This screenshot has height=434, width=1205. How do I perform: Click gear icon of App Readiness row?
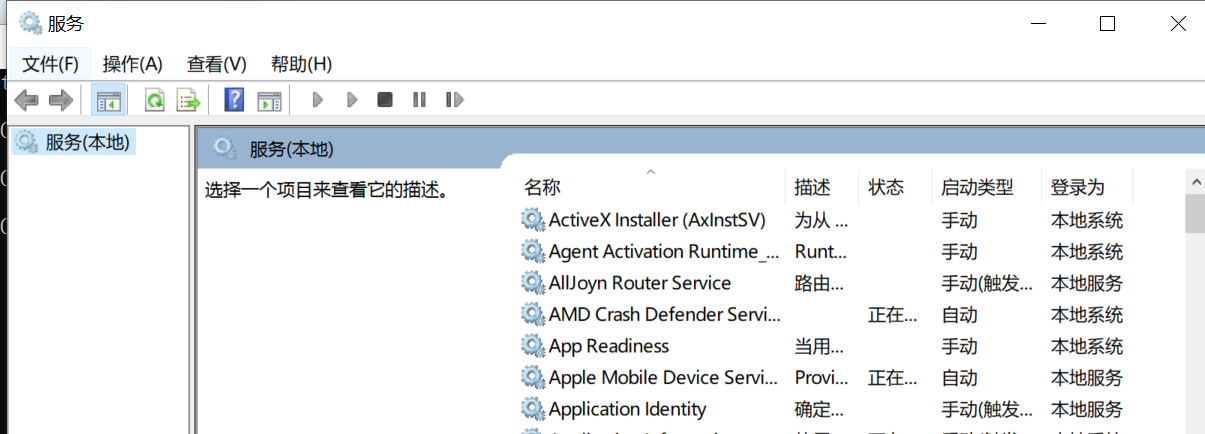533,346
